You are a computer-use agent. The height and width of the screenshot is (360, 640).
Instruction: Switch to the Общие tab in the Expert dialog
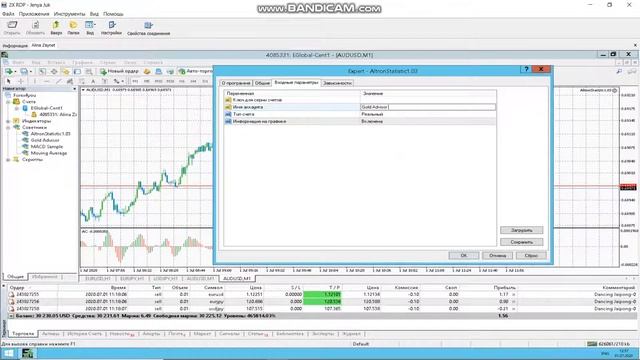pyautogui.click(x=262, y=83)
